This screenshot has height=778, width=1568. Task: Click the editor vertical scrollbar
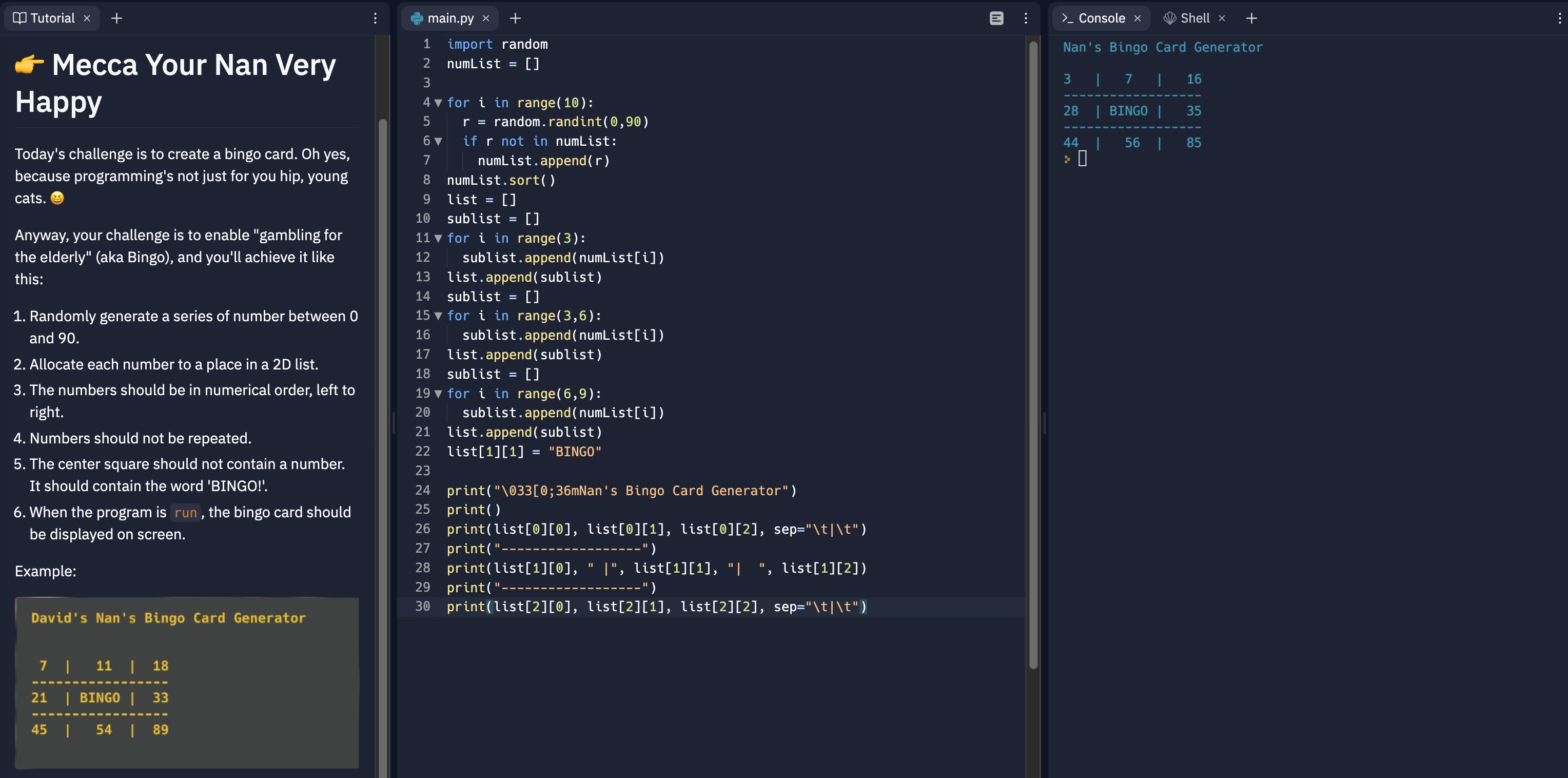1033,353
